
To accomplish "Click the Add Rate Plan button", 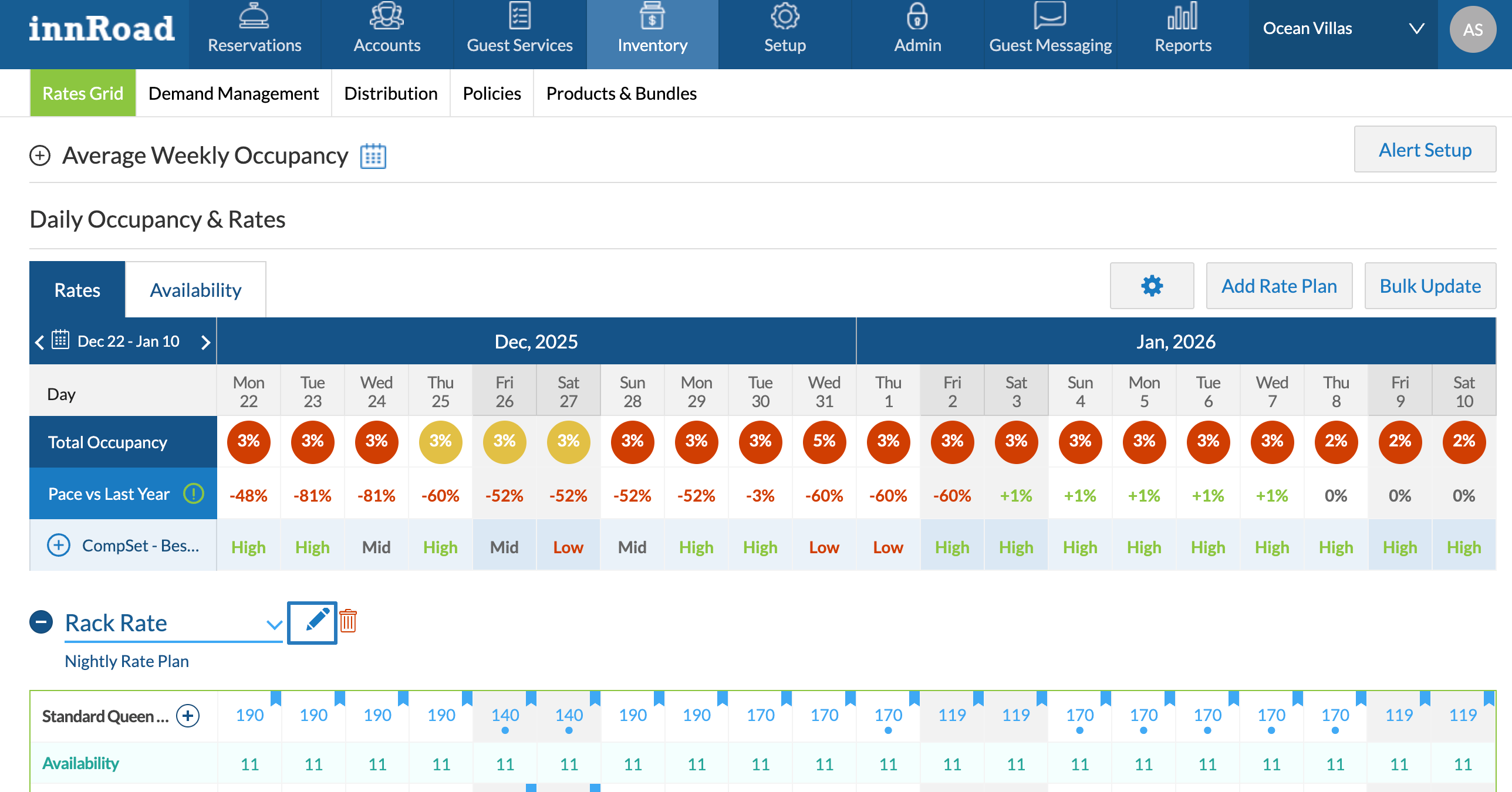I will tap(1278, 286).
